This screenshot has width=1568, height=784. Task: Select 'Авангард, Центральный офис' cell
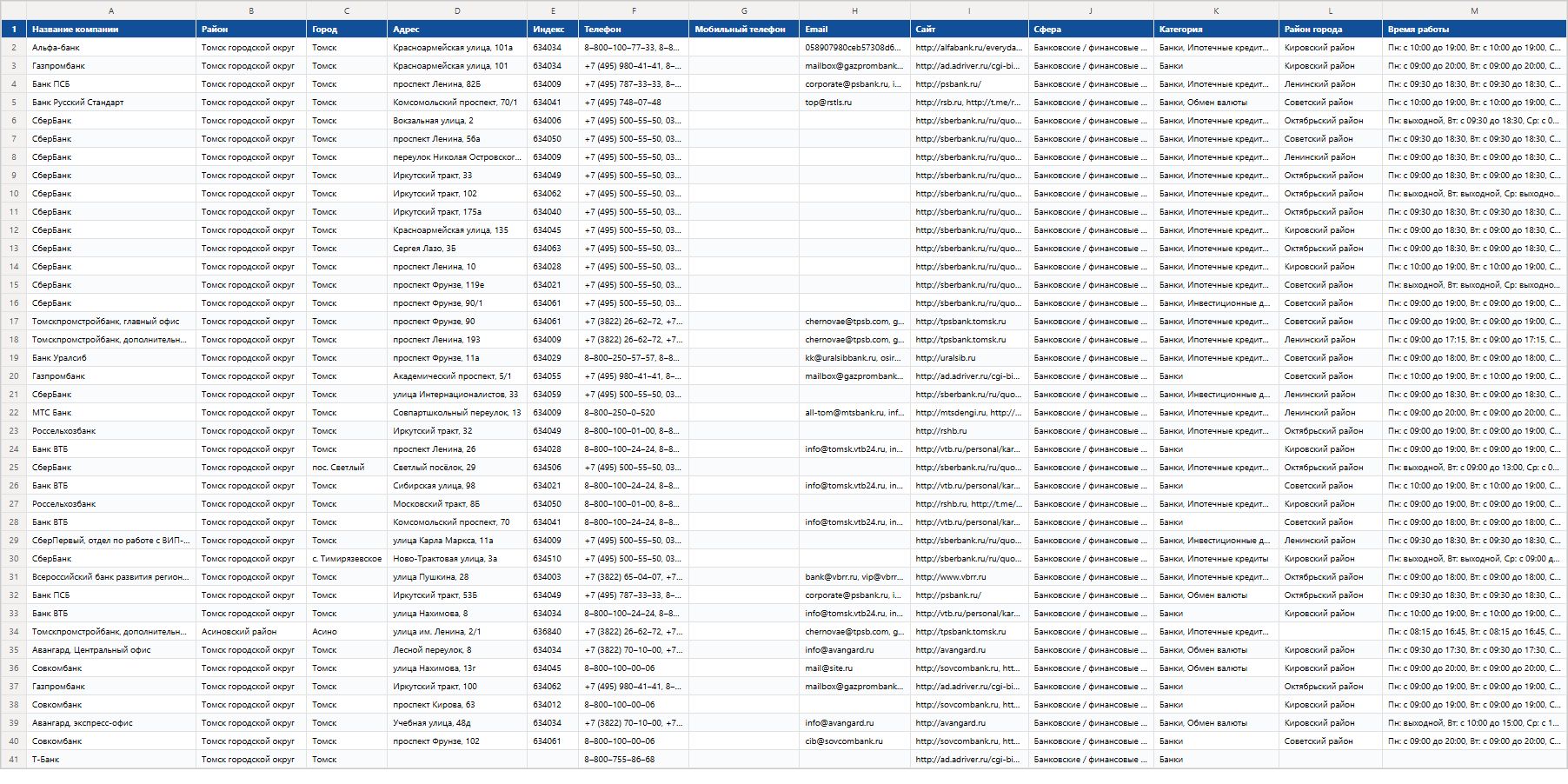[111, 650]
